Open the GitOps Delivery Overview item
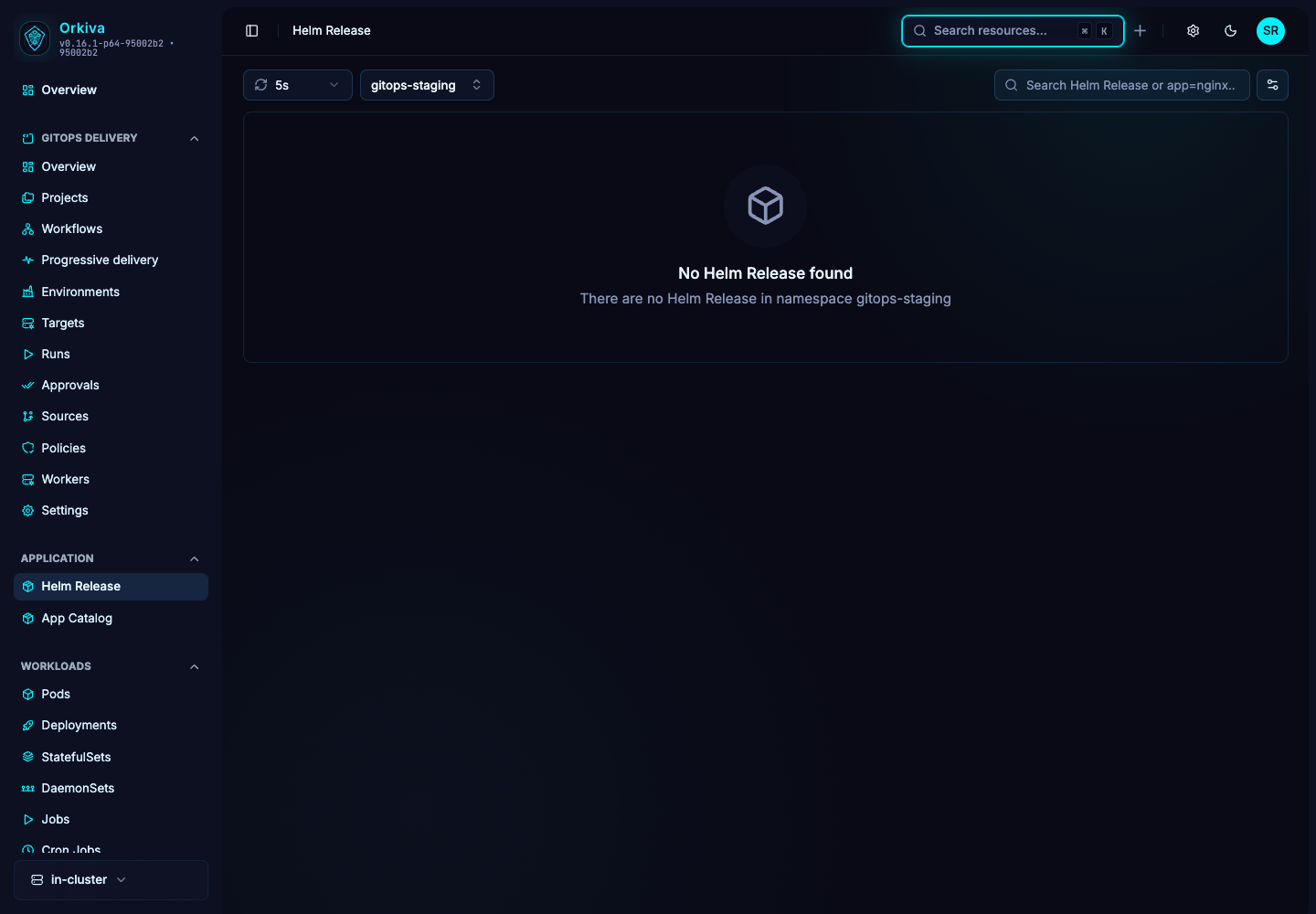The width and height of the screenshot is (1316, 914). 111,167
